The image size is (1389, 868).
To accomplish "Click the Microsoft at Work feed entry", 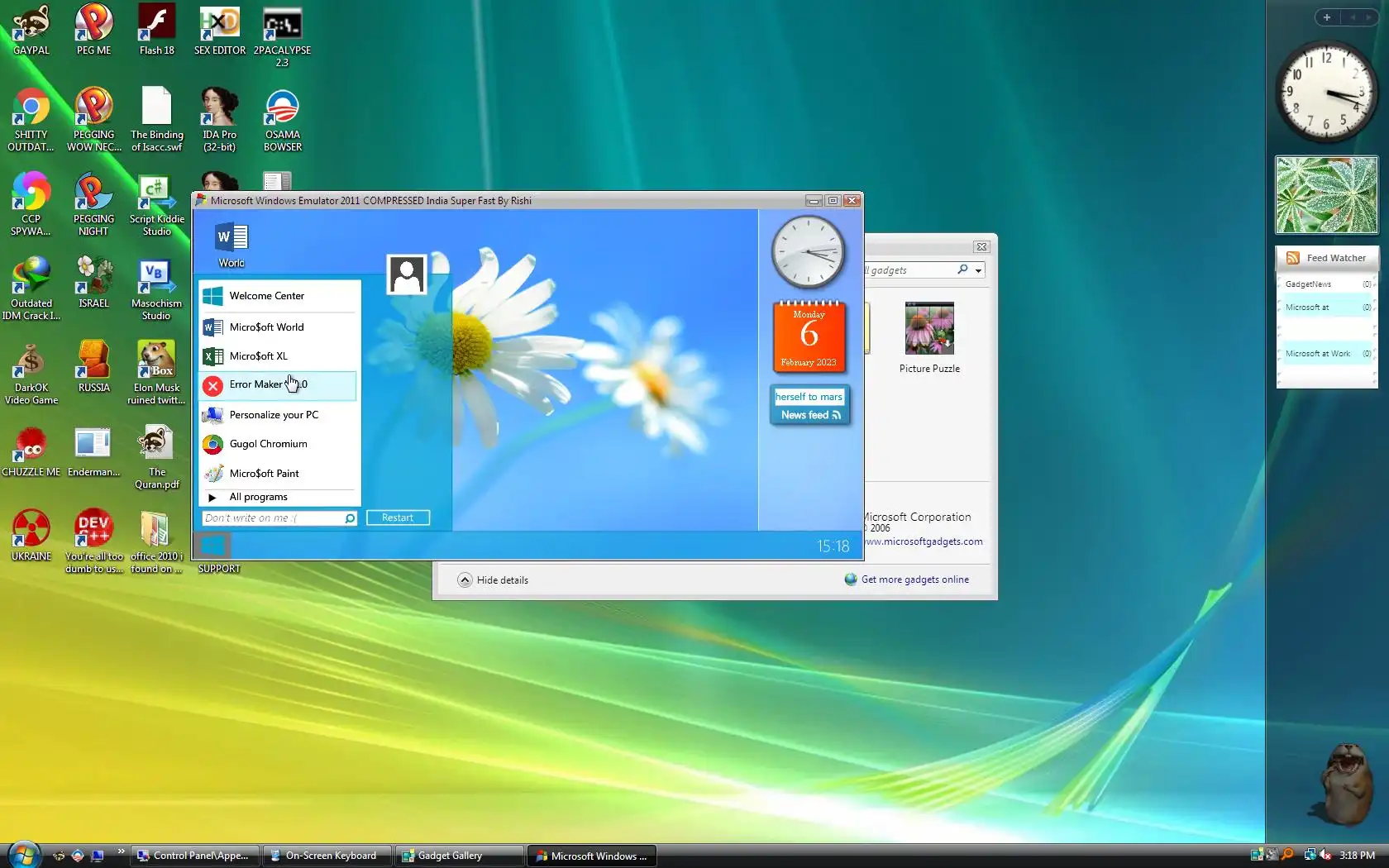I will (x=1327, y=354).
